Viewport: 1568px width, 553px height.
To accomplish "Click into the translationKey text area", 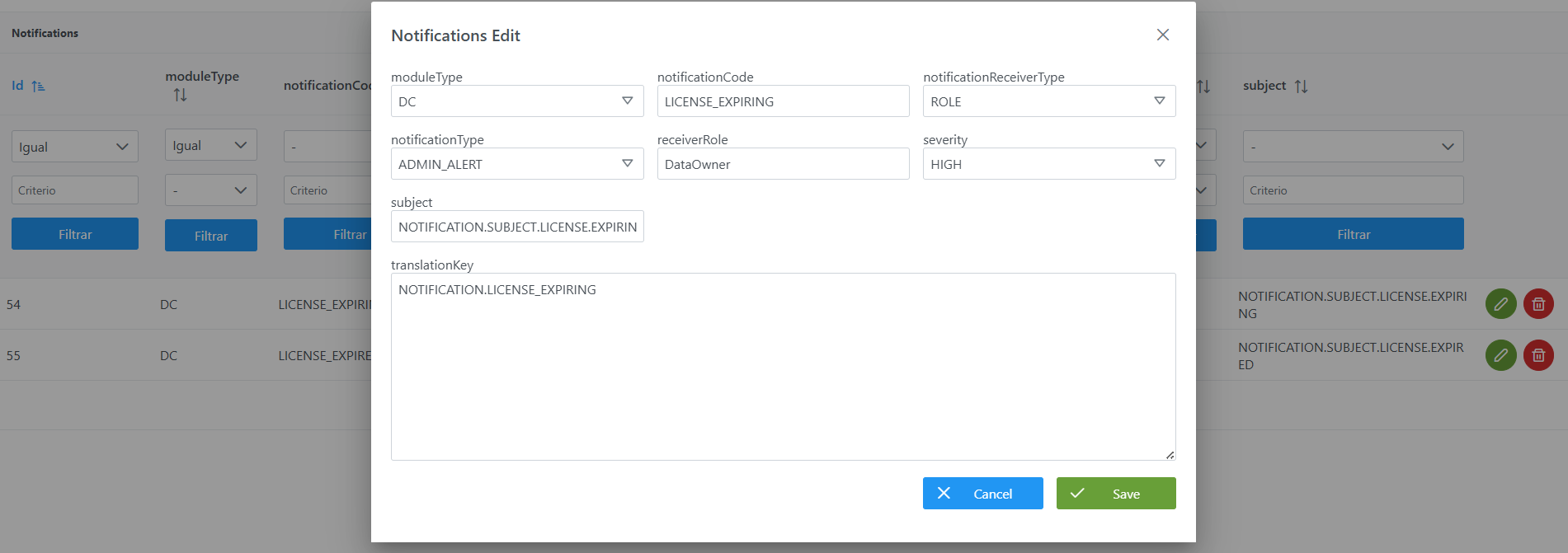I will click(782, 367).
